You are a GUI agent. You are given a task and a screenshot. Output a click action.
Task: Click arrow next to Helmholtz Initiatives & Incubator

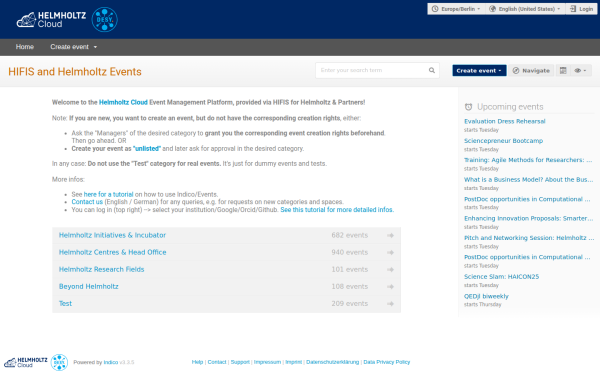390,235
